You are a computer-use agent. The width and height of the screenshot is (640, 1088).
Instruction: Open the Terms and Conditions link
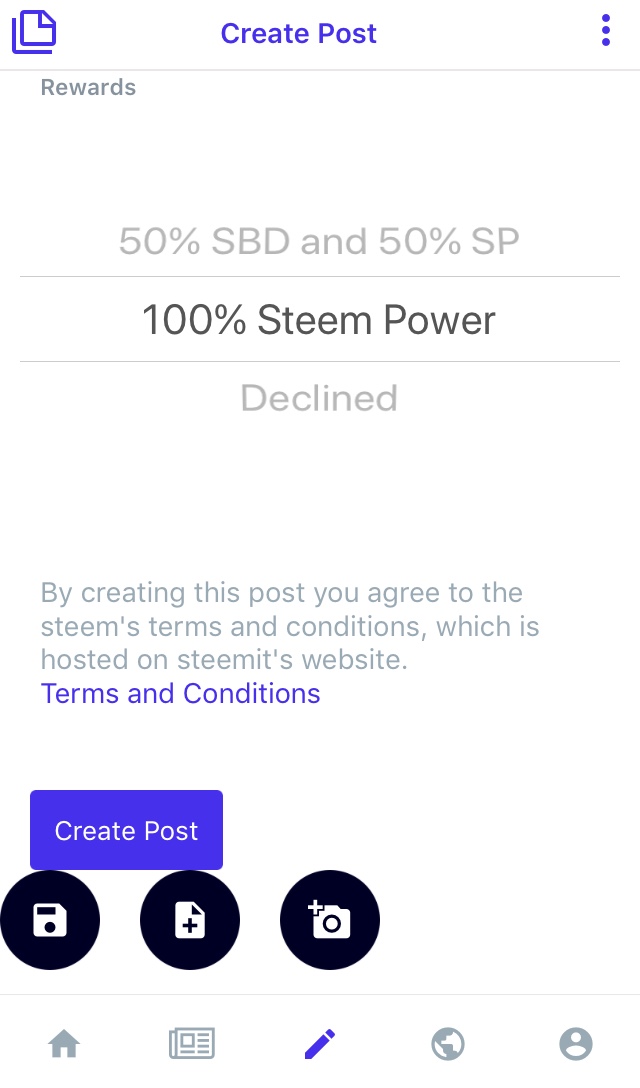(x=180, y=693)
